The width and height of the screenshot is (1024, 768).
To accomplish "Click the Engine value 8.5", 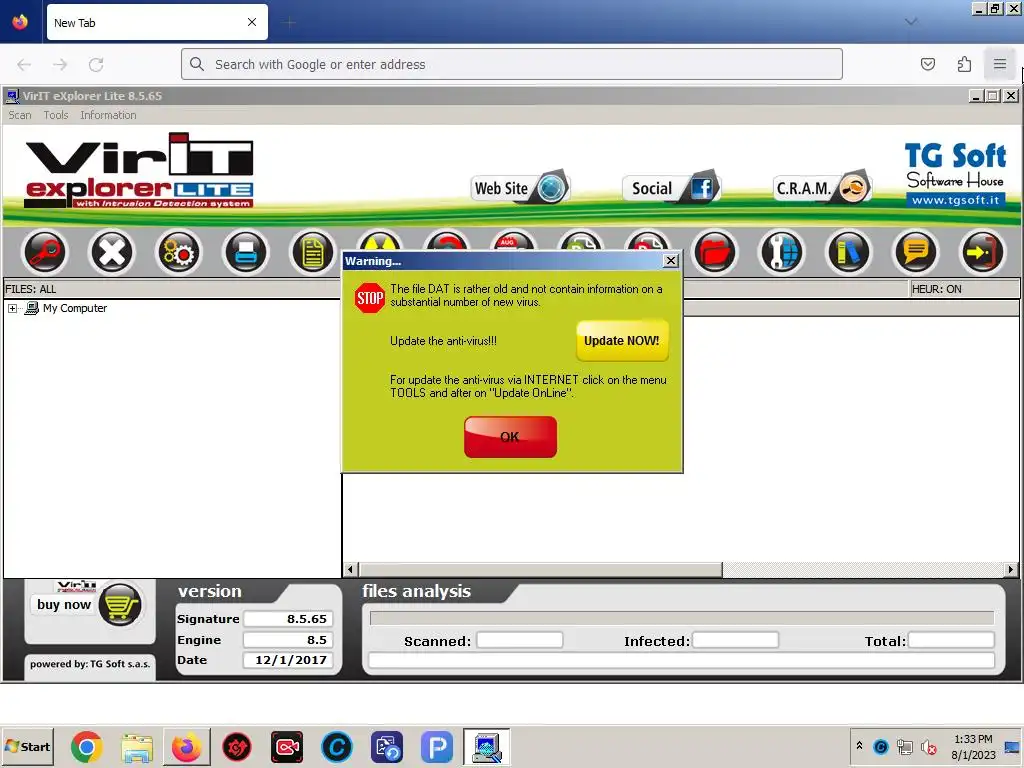I will point(288,640).
